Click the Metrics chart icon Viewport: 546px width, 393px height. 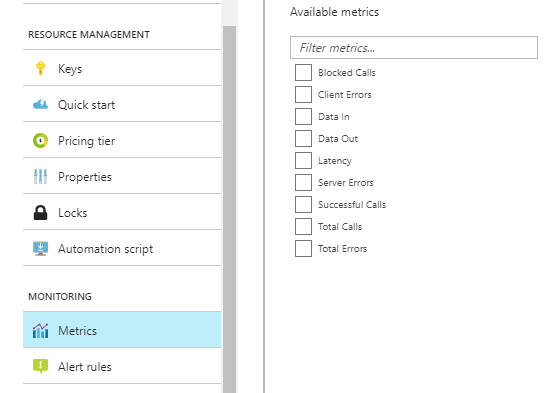[x=40, y=330]
